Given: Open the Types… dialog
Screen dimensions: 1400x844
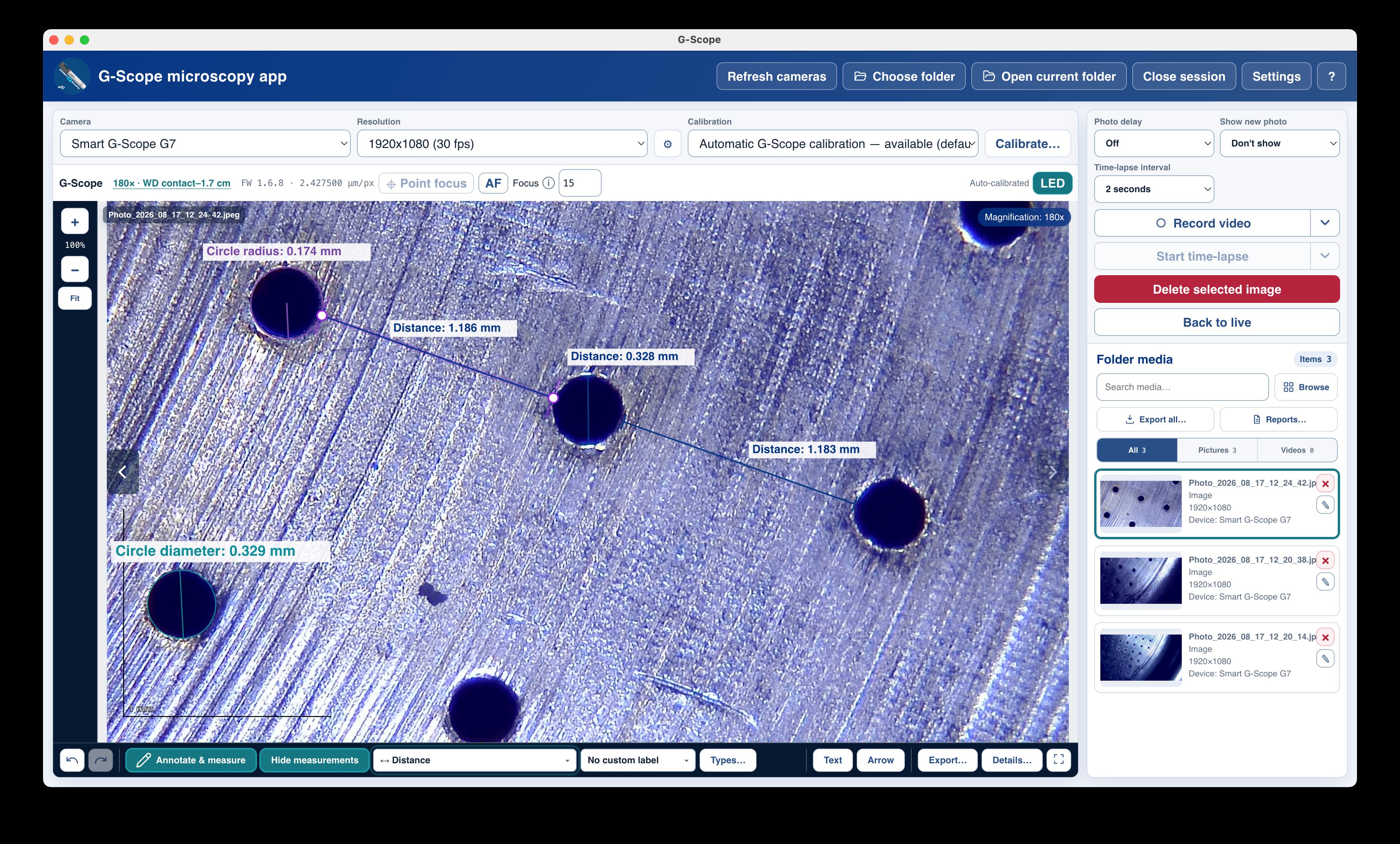Looking at the screenshot, I should coord(728,760).
